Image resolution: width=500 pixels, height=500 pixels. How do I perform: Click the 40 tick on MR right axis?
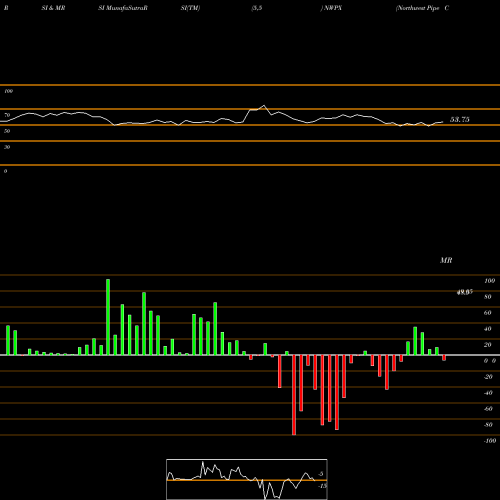[488, 329]
